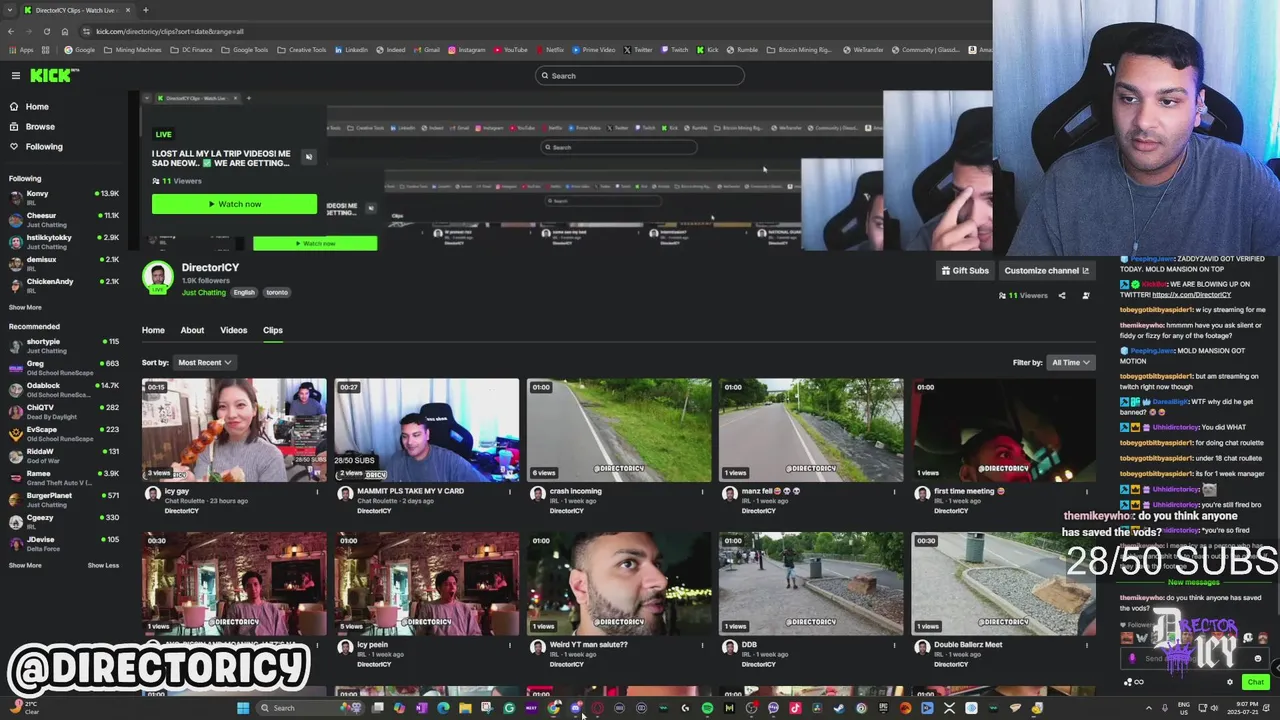Click the Gift Subs button

[x=965, y=270]
